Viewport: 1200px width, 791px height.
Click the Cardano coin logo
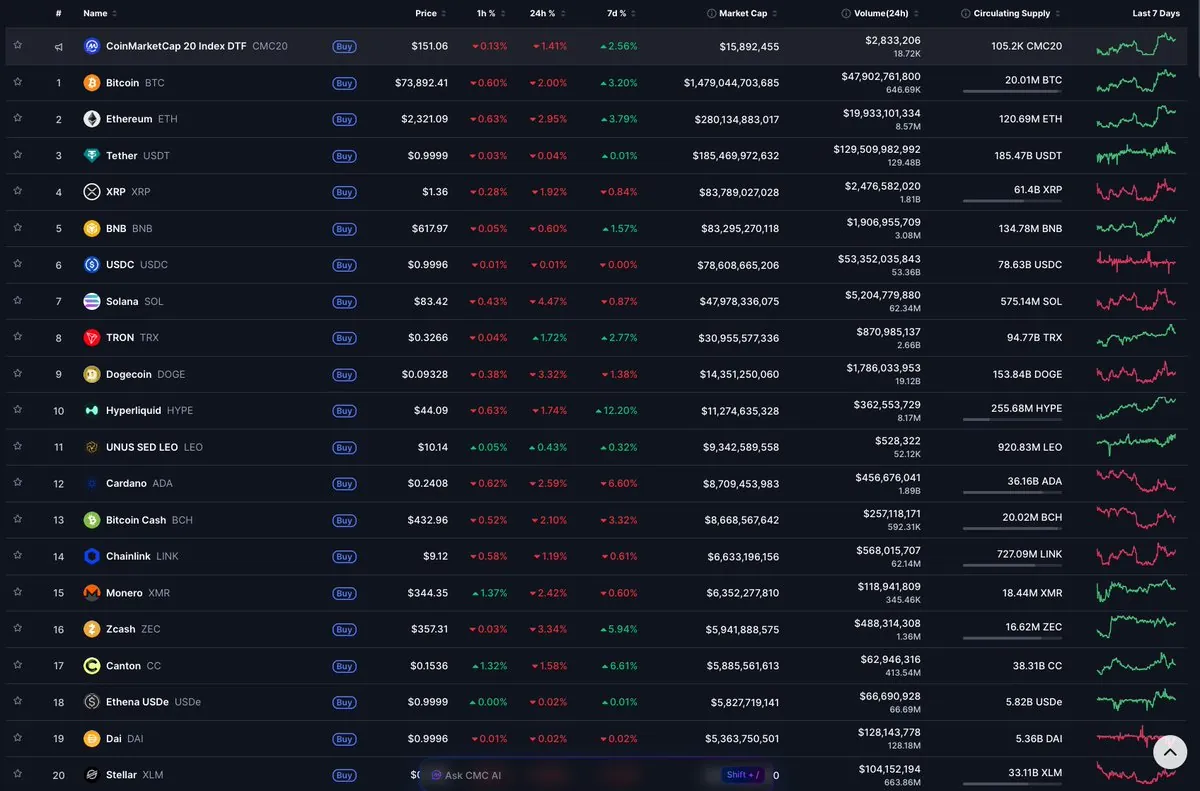coord(92,483)
